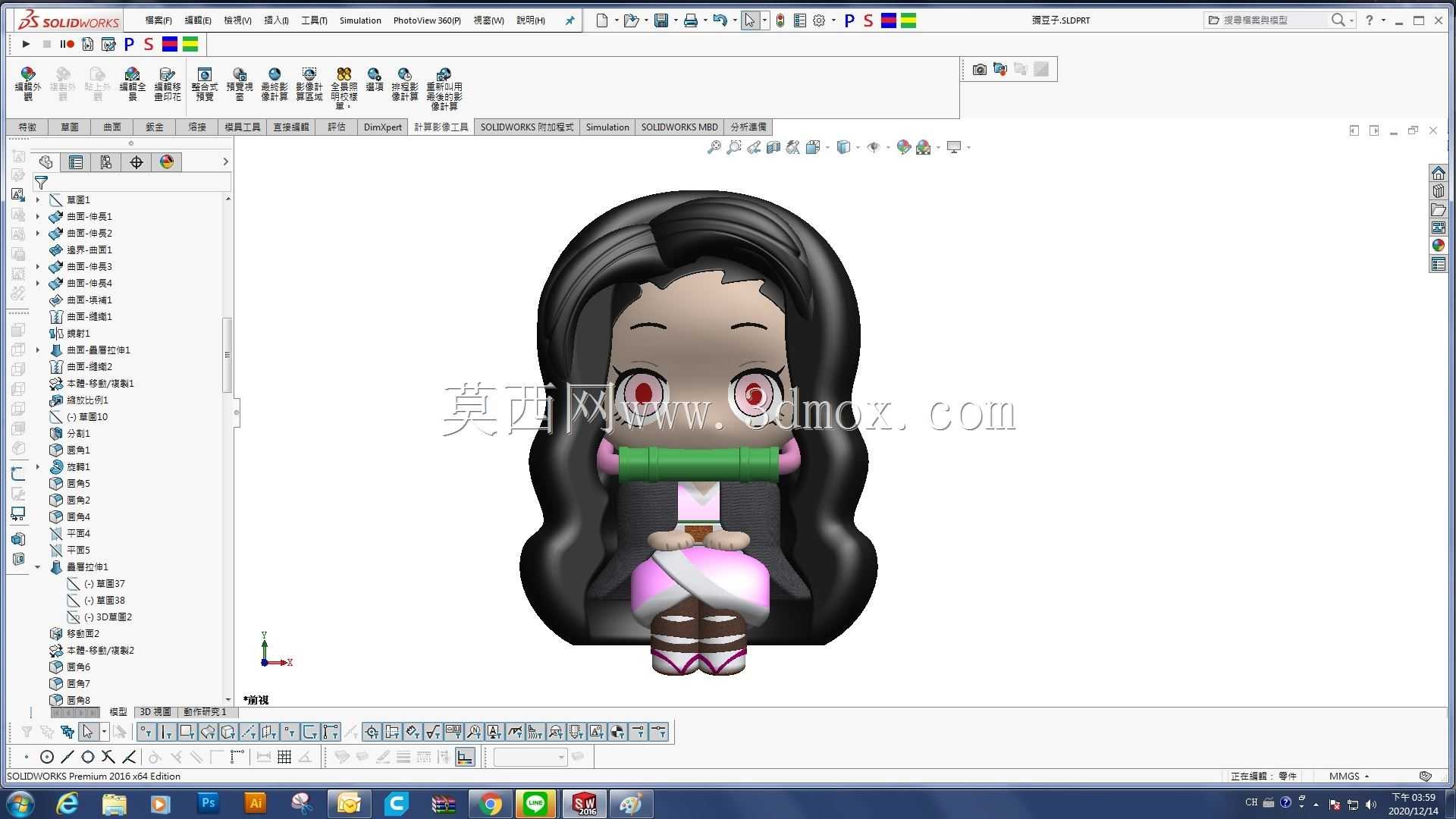Viewport: 1456px width, 819px height.
Task: Click 重新叫用最後的影像計算 (Recall Last Render)
Action: coord(444,88)
